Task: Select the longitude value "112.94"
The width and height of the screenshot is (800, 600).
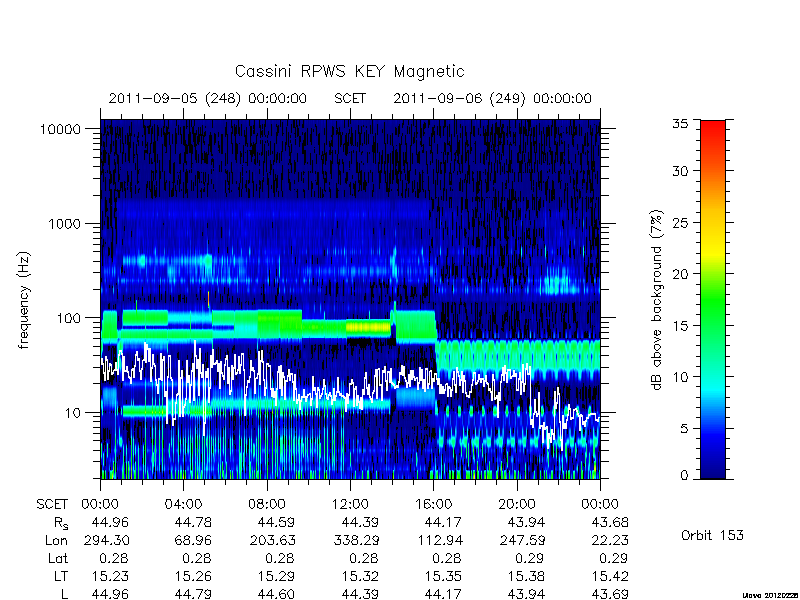Action: coord(440,540)
